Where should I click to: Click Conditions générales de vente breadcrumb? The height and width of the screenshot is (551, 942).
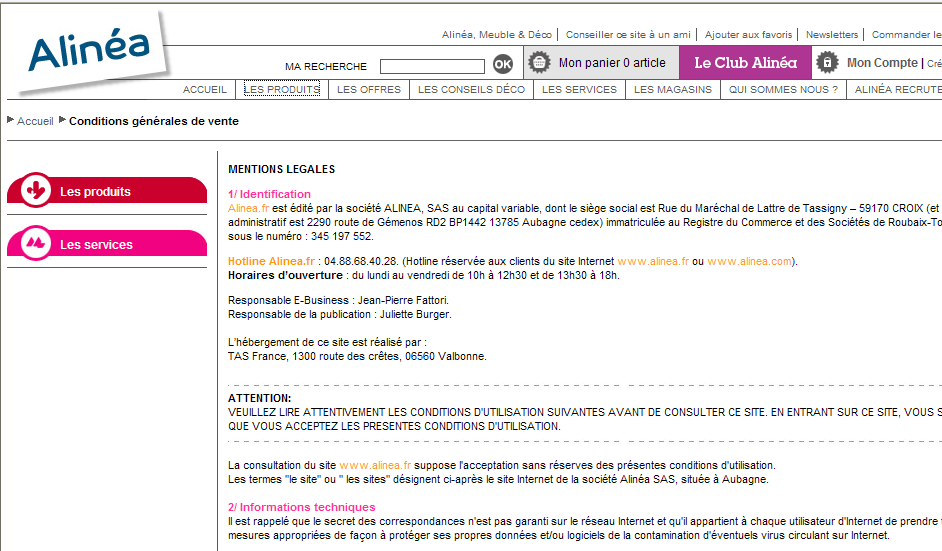tap(154, 121)
